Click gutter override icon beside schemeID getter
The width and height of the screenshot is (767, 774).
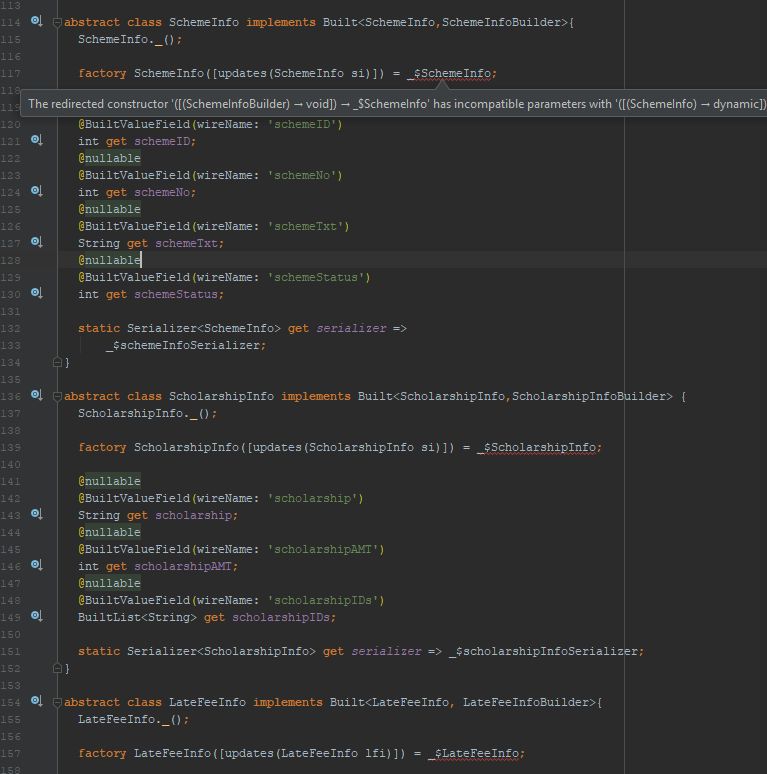tap(37, 140)
